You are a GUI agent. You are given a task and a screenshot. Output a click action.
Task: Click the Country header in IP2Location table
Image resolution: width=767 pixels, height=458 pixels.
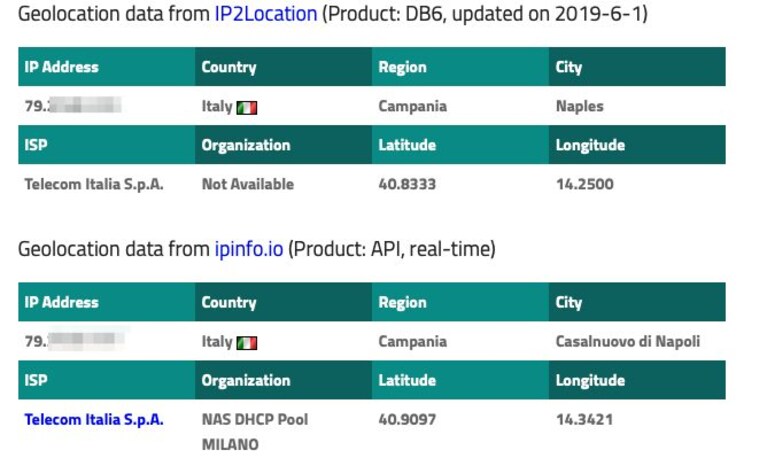click(283, 67)
